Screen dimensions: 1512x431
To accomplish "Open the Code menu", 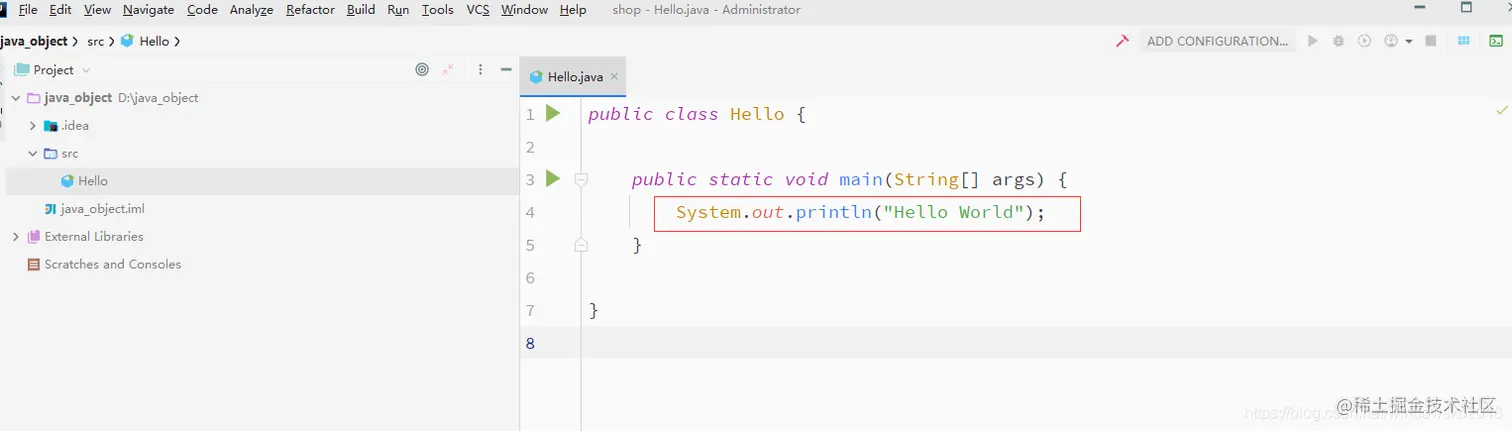I will coord(202,9).
